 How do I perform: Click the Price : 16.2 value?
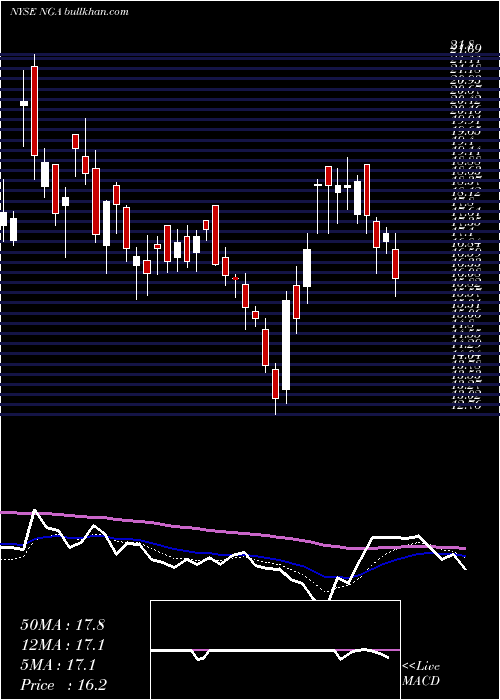point(64,685)
